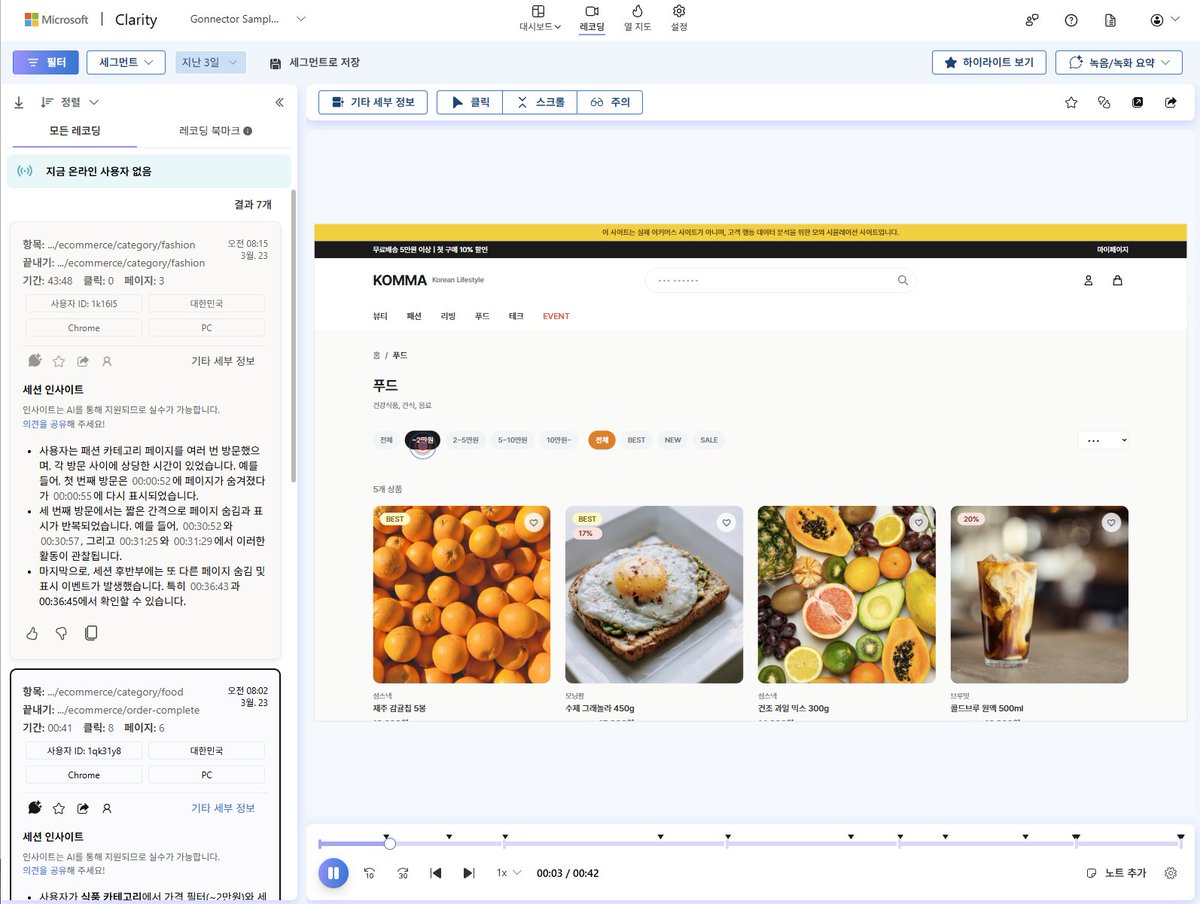Screen dimensions: 1200x904
Task: Open the invite team members icon
Action: pos(1032,20)
